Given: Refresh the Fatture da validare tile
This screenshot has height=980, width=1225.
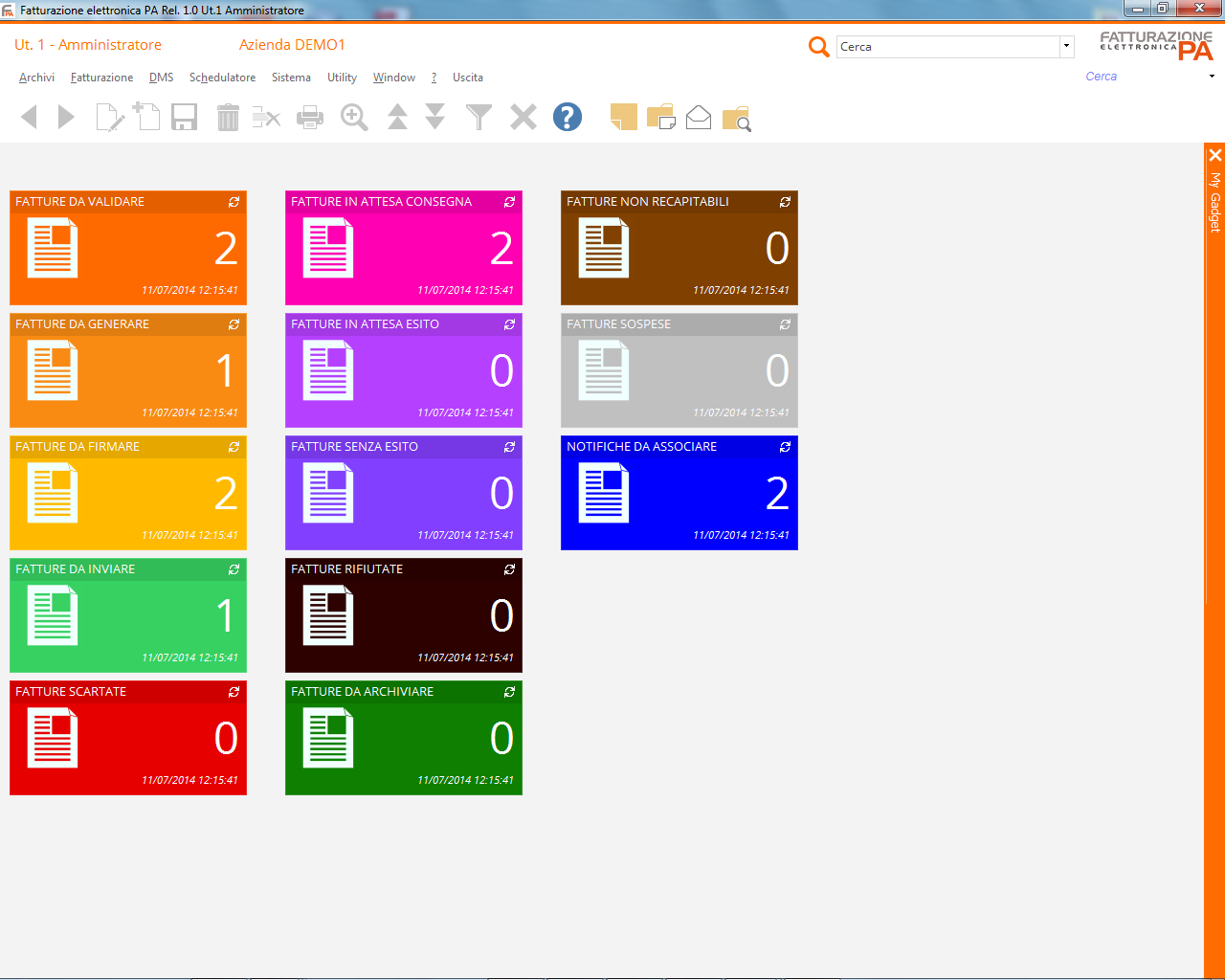Looking at the screenshot, I should click(x=234, y=202).
